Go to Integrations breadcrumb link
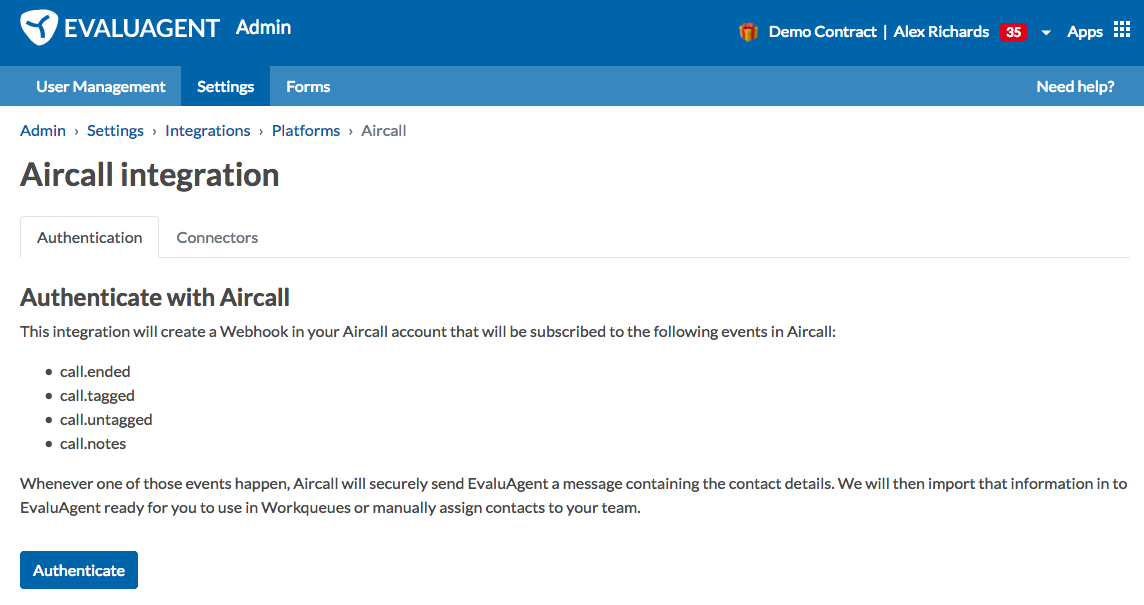This screenshot has height=605, width=1144. click(207, 131)
